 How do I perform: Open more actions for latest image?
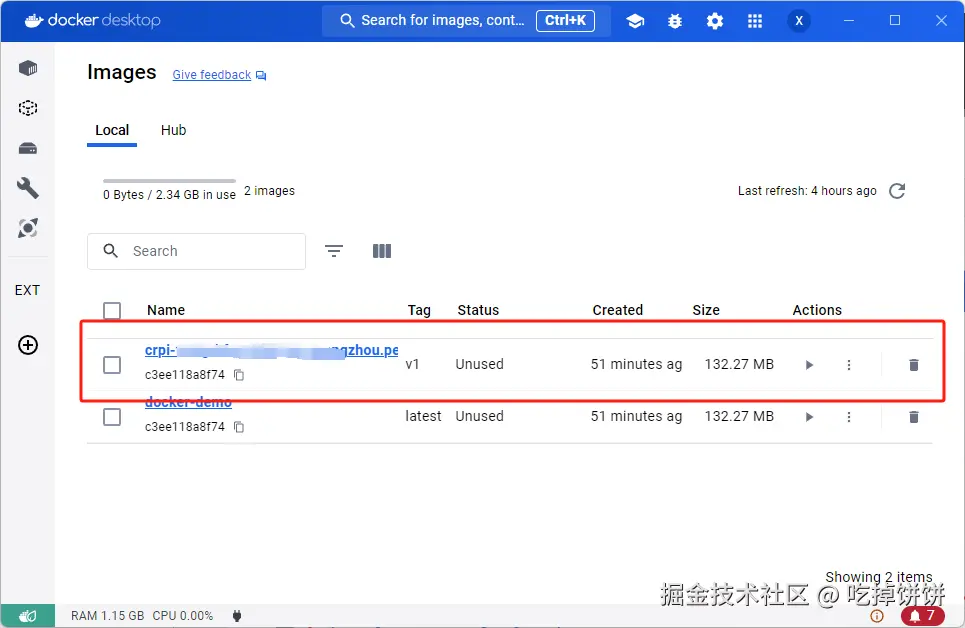[x=849, y=417]
